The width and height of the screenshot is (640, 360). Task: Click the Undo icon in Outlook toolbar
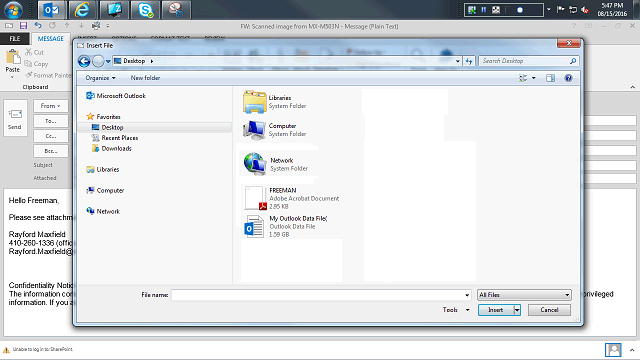[x=38, y=26]
